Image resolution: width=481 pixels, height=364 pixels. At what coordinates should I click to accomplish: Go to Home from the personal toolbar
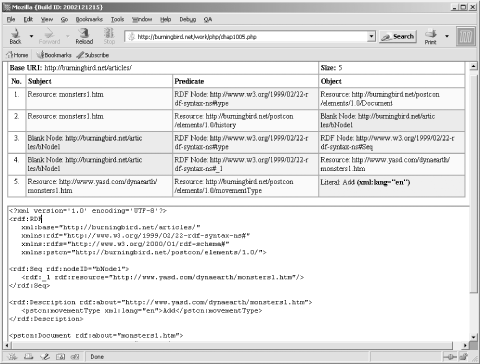pos(17,55)
